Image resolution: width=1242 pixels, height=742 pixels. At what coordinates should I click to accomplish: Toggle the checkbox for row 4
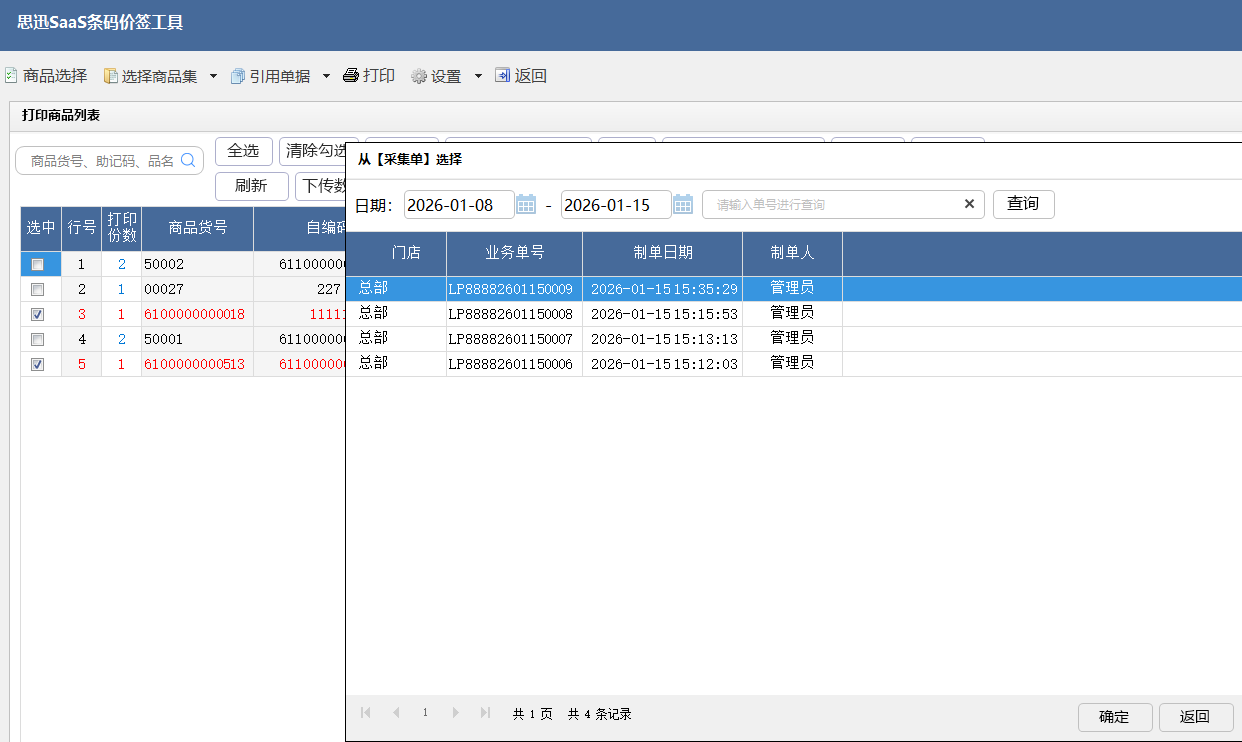(38, 340)
